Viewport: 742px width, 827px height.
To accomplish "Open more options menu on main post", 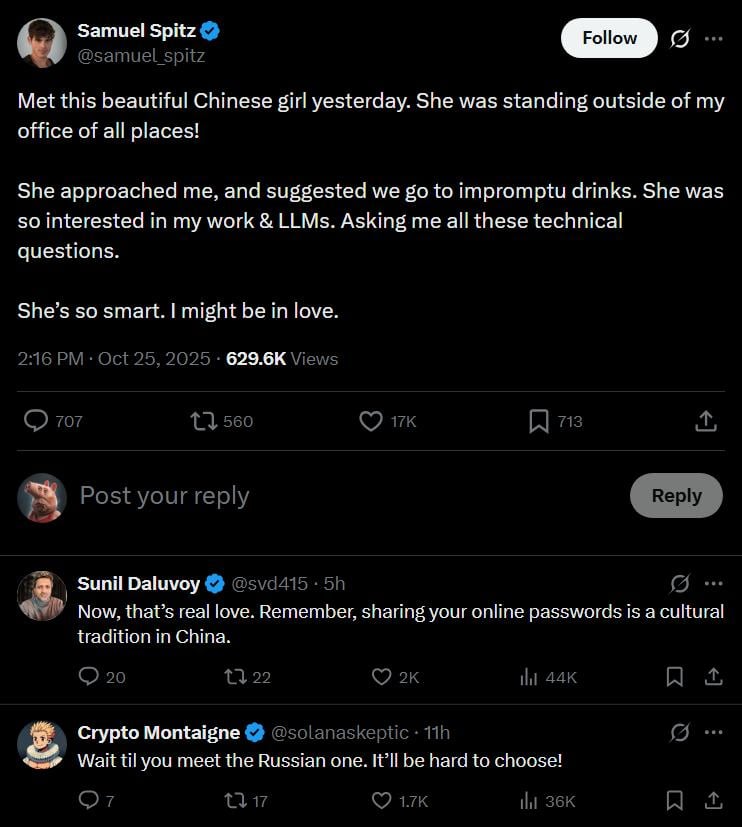I will (x=713, y=39).
